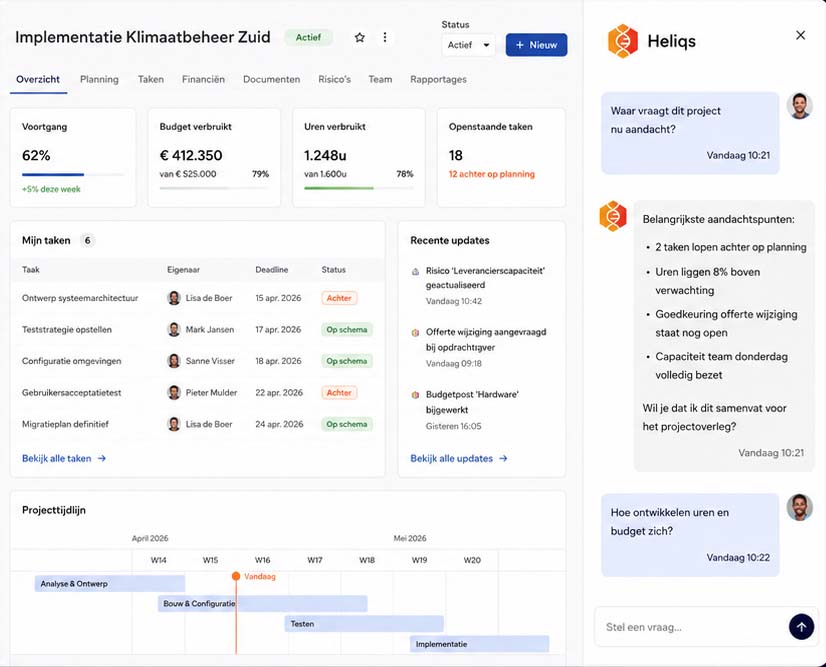The image size is (826, 667).
Task: Click the Voortgang progress bar
Action: point(73,174)
